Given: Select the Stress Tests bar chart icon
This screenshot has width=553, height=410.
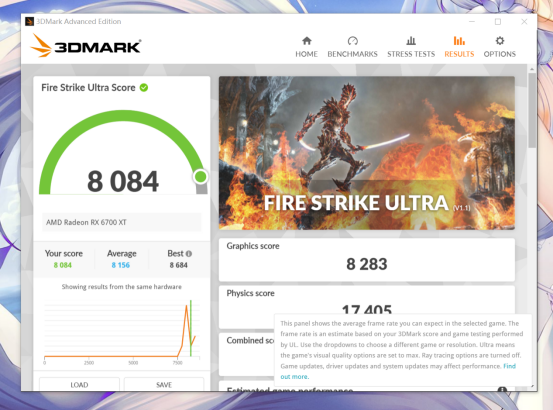Looking at the screenshot, I should (x=411, y=41).
